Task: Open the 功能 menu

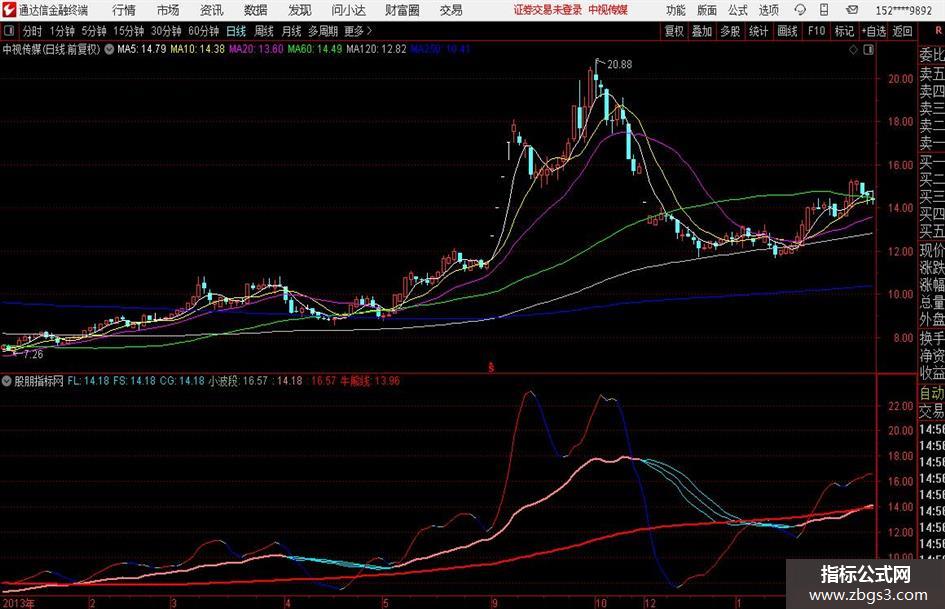Action: tap(676, 10)
